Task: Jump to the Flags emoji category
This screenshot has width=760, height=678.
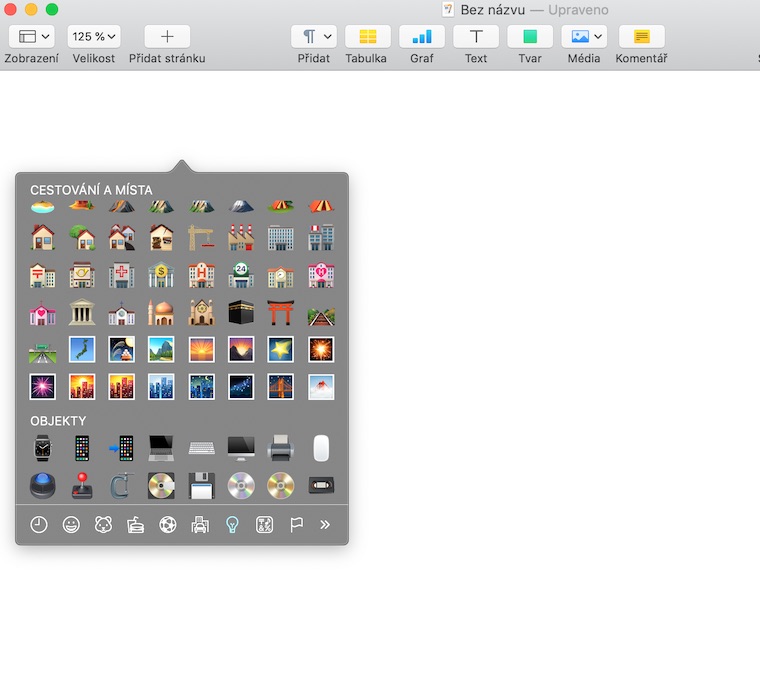Action: click(296, 525)
